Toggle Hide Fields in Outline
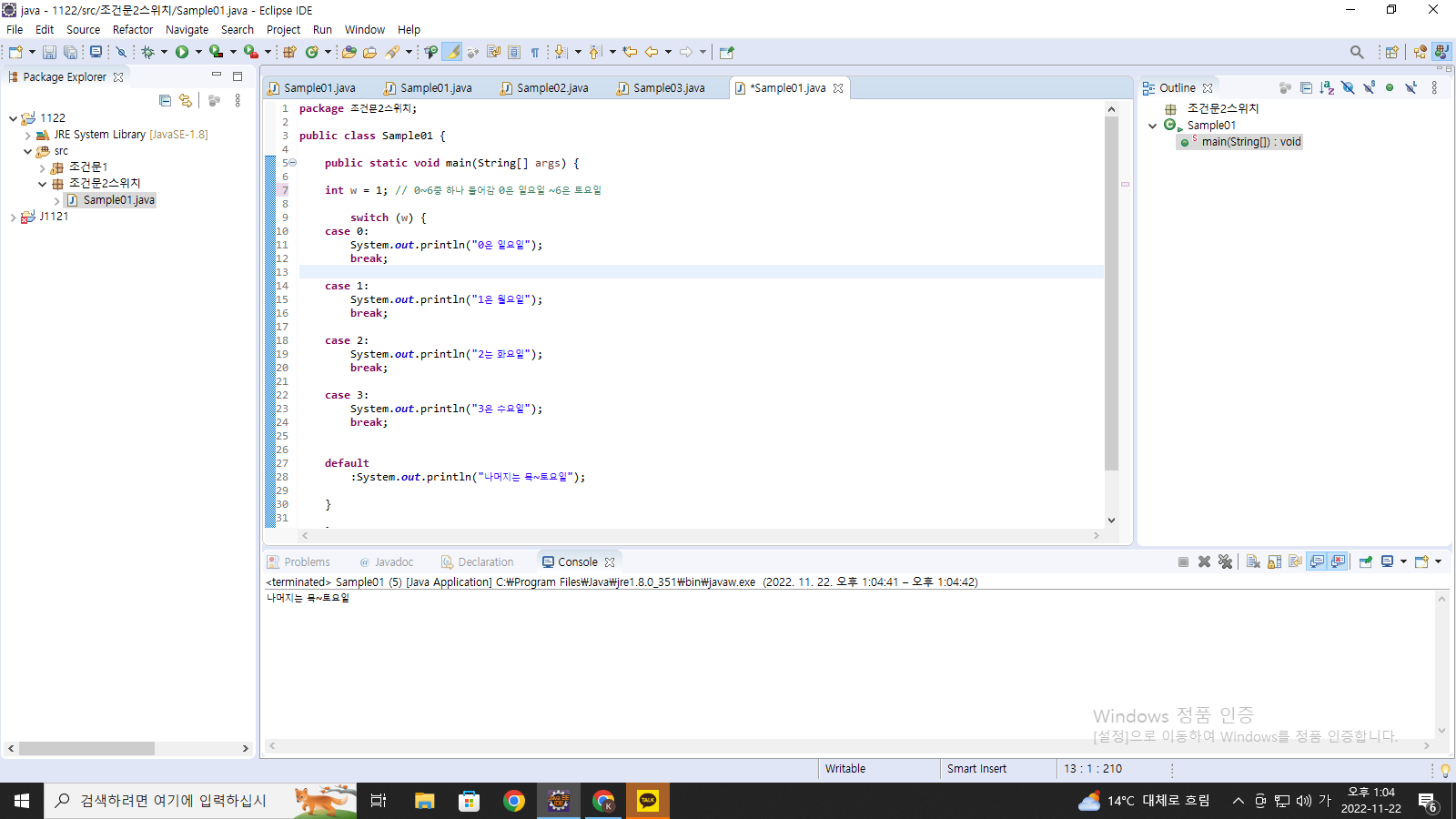 tap(1348, 88)
